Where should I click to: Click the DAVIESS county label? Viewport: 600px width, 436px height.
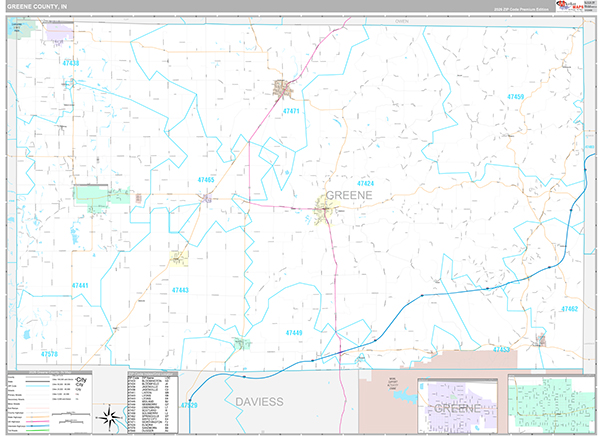point(259,402)
